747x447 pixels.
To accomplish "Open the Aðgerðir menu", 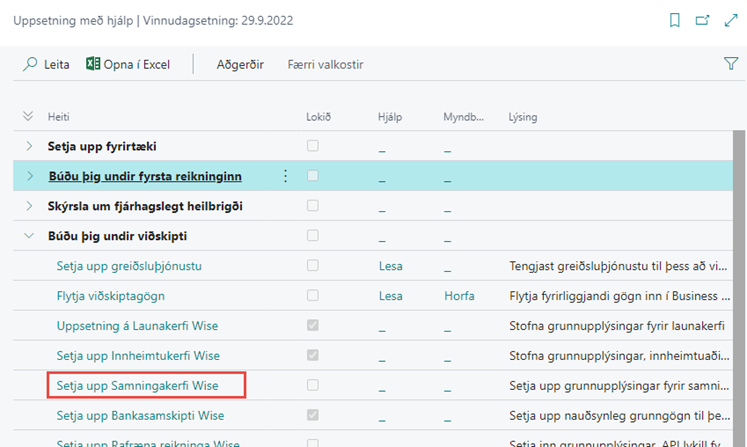I will [240, 64].
